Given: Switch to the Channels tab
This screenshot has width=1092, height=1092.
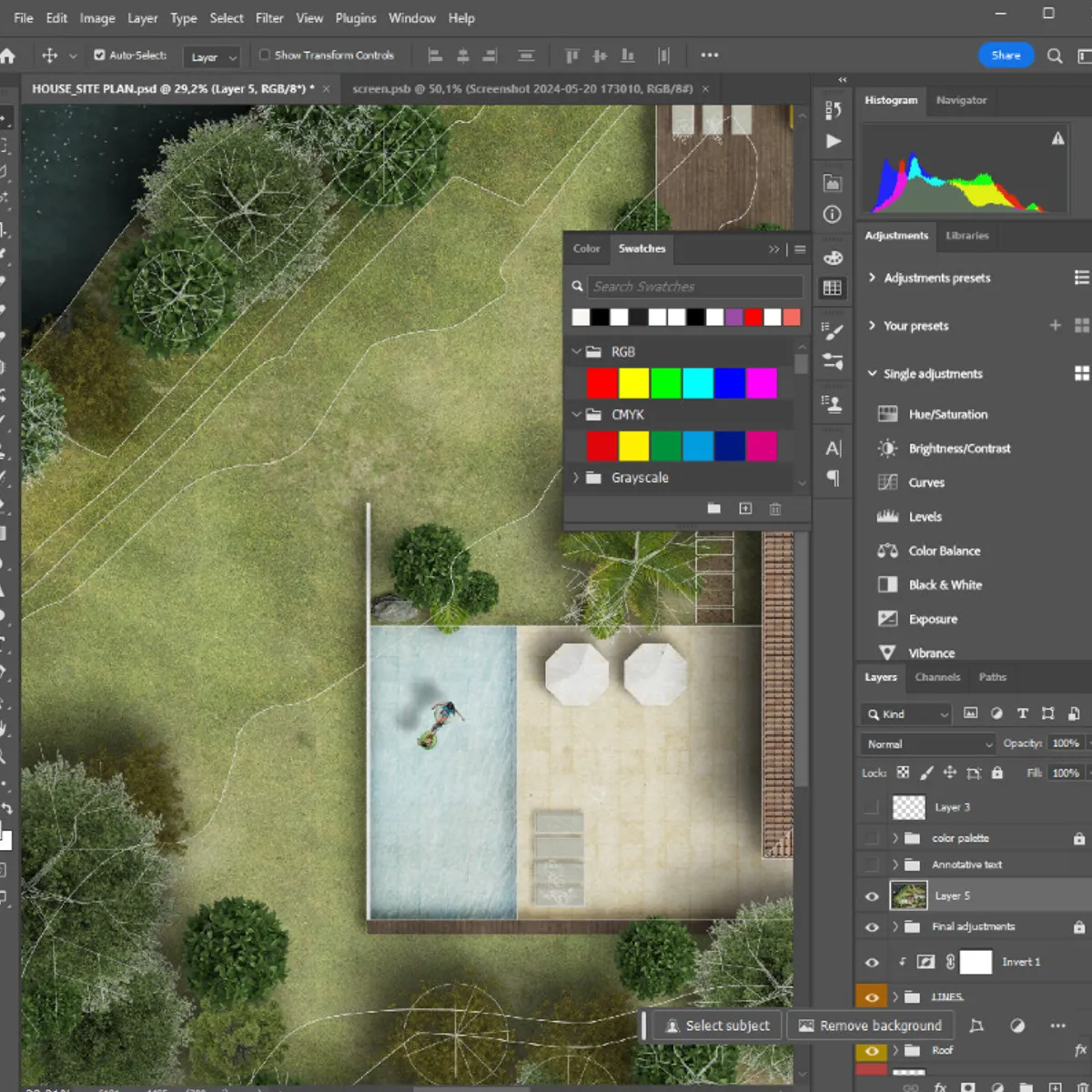Looking at the screenshot, I should click(x=937, y=677).
